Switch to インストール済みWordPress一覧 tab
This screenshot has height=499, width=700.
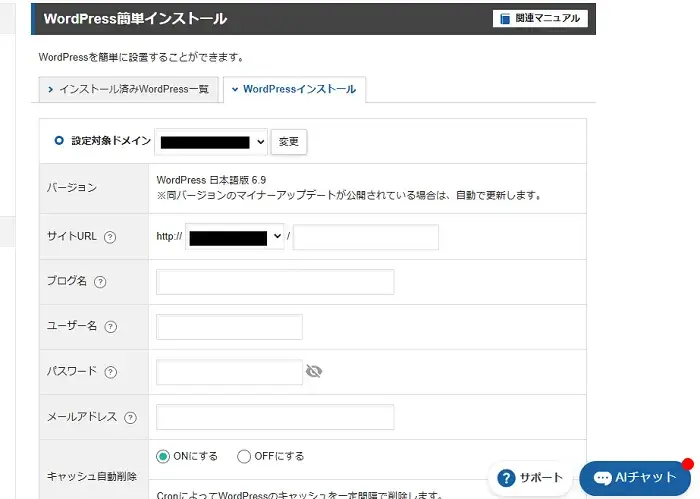click(x=129, y=89)
